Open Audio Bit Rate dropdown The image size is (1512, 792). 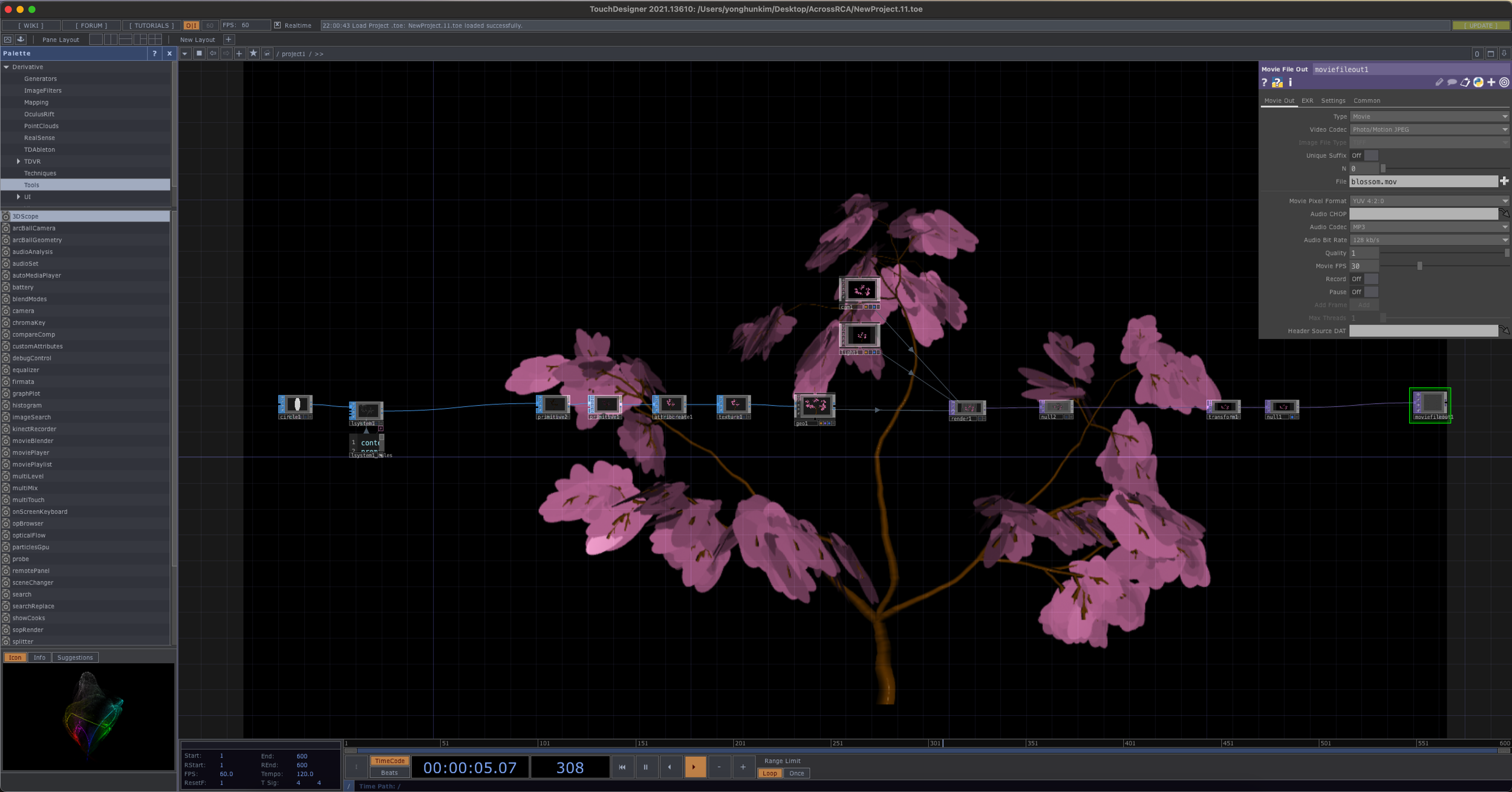click(x=1430, y=240)
